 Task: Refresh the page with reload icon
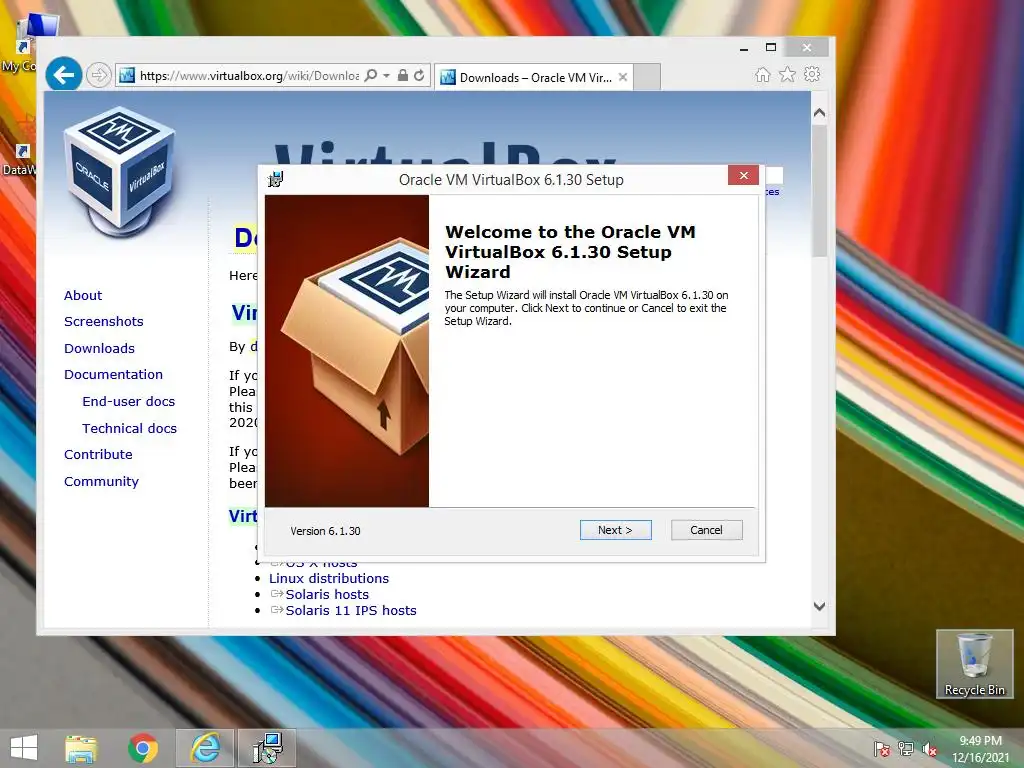tap(419, 76)
